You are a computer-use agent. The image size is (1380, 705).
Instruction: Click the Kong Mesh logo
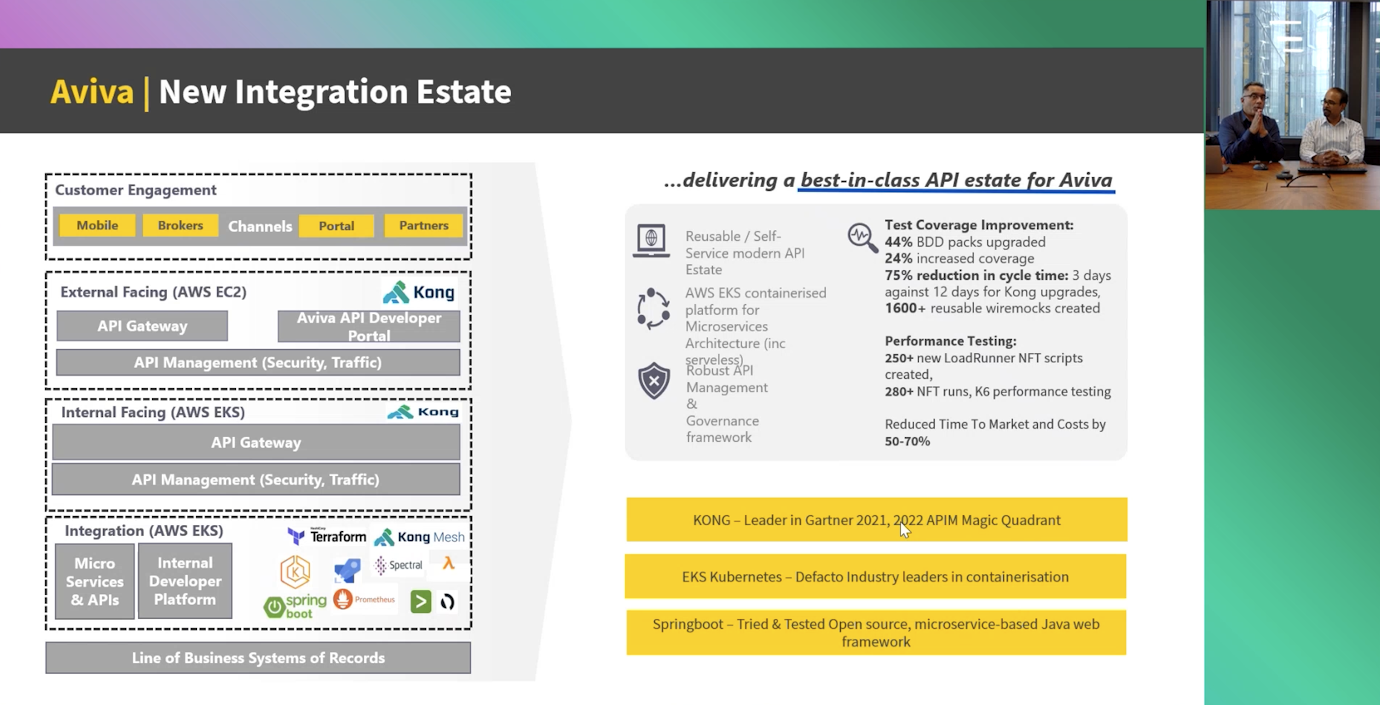419,538
